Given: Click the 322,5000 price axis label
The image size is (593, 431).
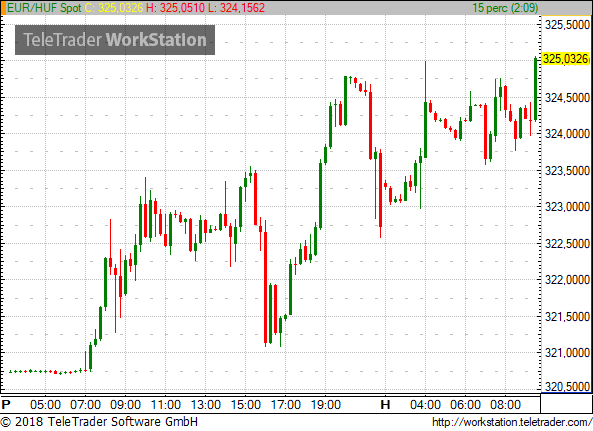Looking at the screenshot, I should (567, 244).
